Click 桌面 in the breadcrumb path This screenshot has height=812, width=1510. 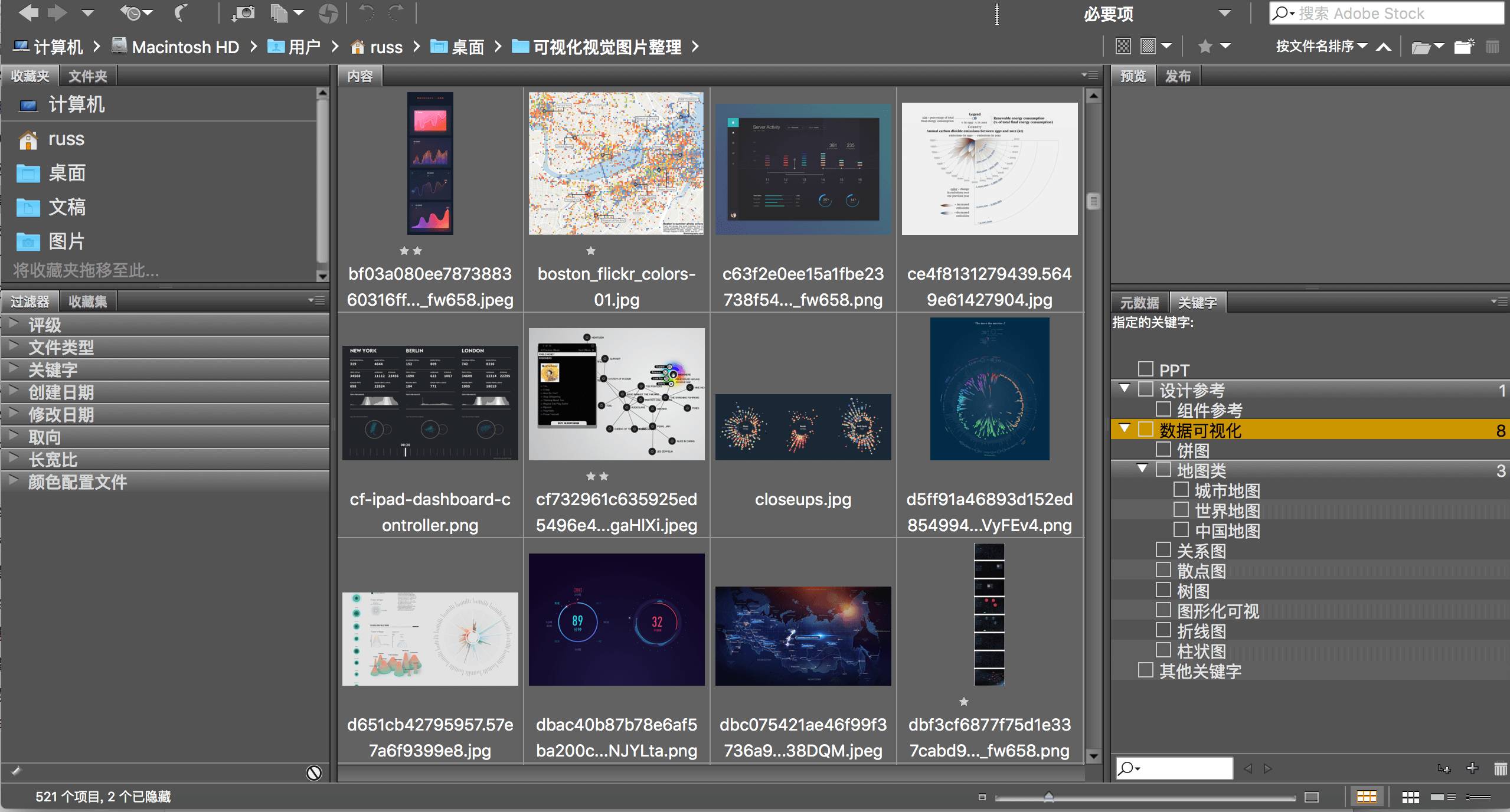[x=467, y=47]
